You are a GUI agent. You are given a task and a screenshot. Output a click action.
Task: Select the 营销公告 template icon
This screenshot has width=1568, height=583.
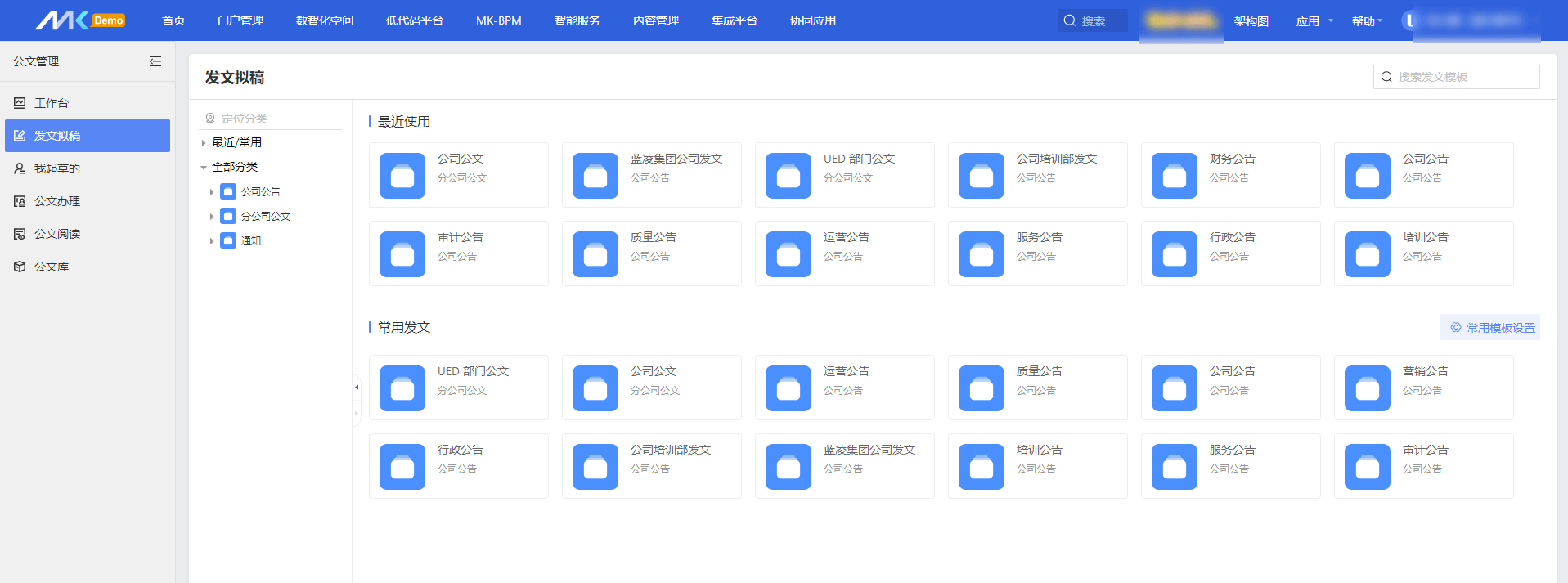pos(1367,388)
